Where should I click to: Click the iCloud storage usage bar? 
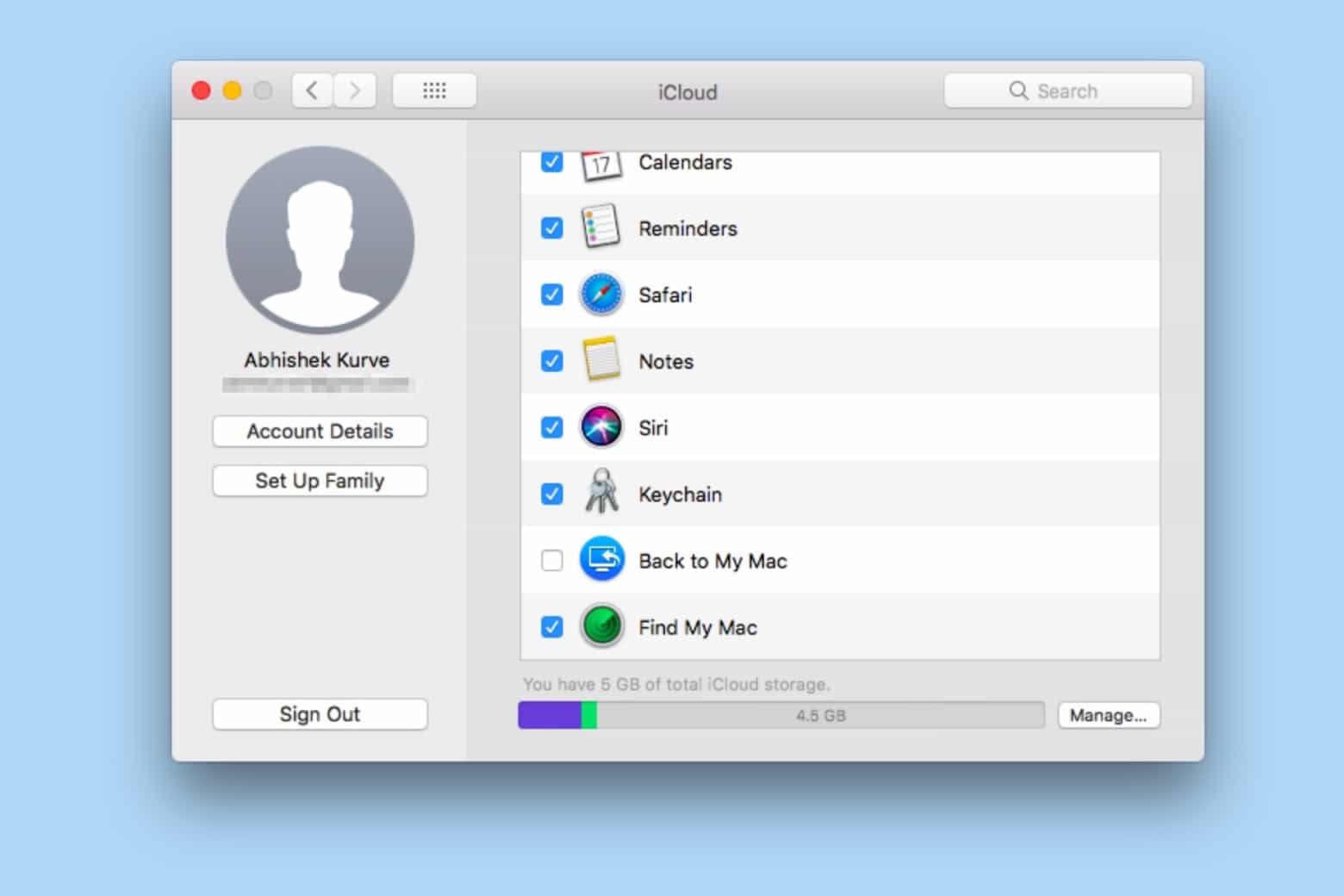(x=780, y=714)
